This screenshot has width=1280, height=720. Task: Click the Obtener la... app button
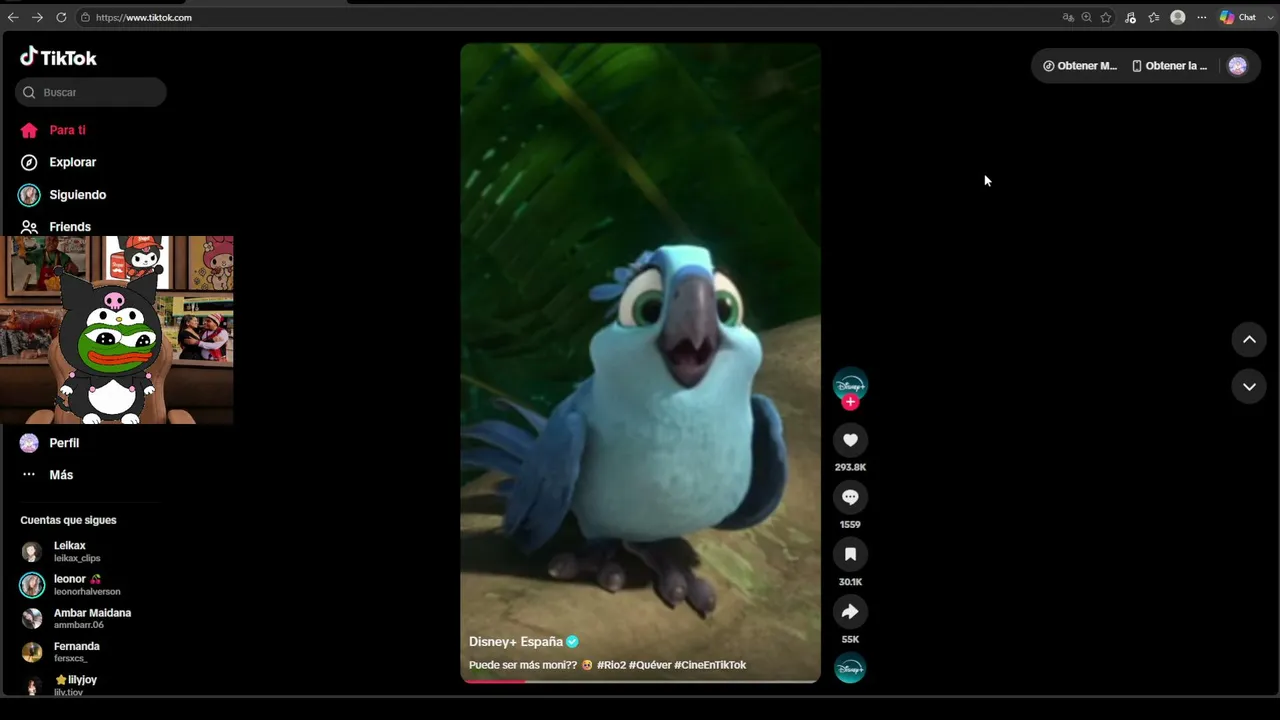coord(1169,66)
